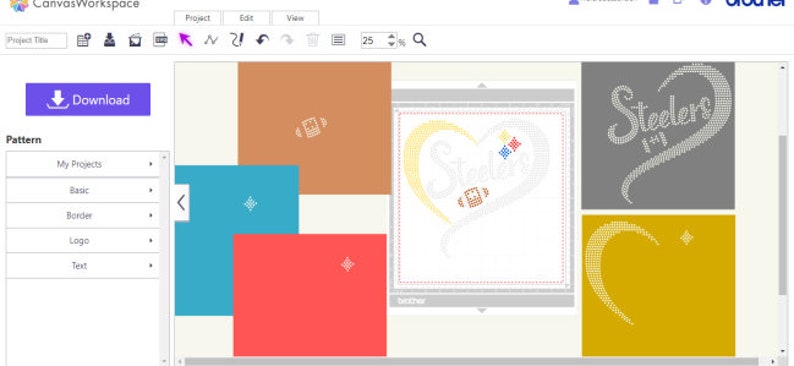The width and height of the screenshot is (794, 366).
Task: Select the gray Steelers rhinestone tile
Action: [x=658, y=136]
